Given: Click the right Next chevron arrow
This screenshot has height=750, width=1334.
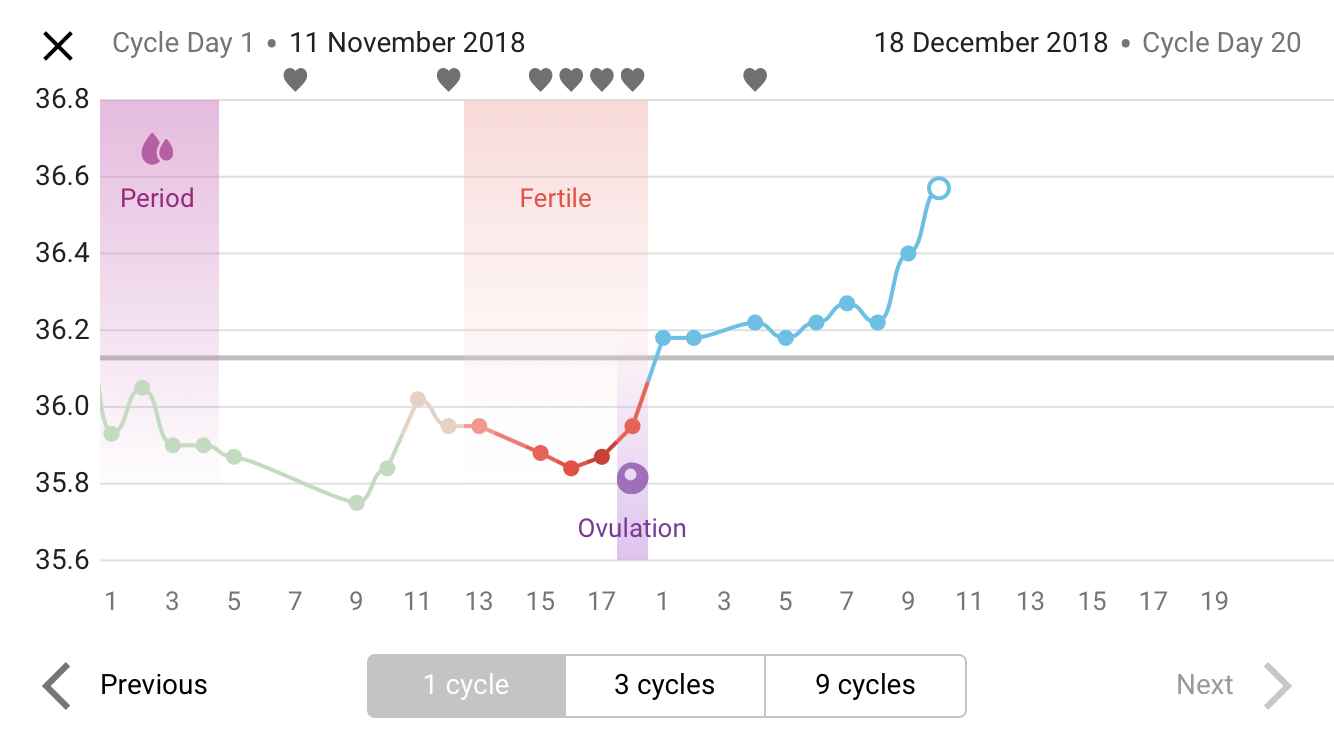Looking at the screenshot, I should click(1277, 686).
